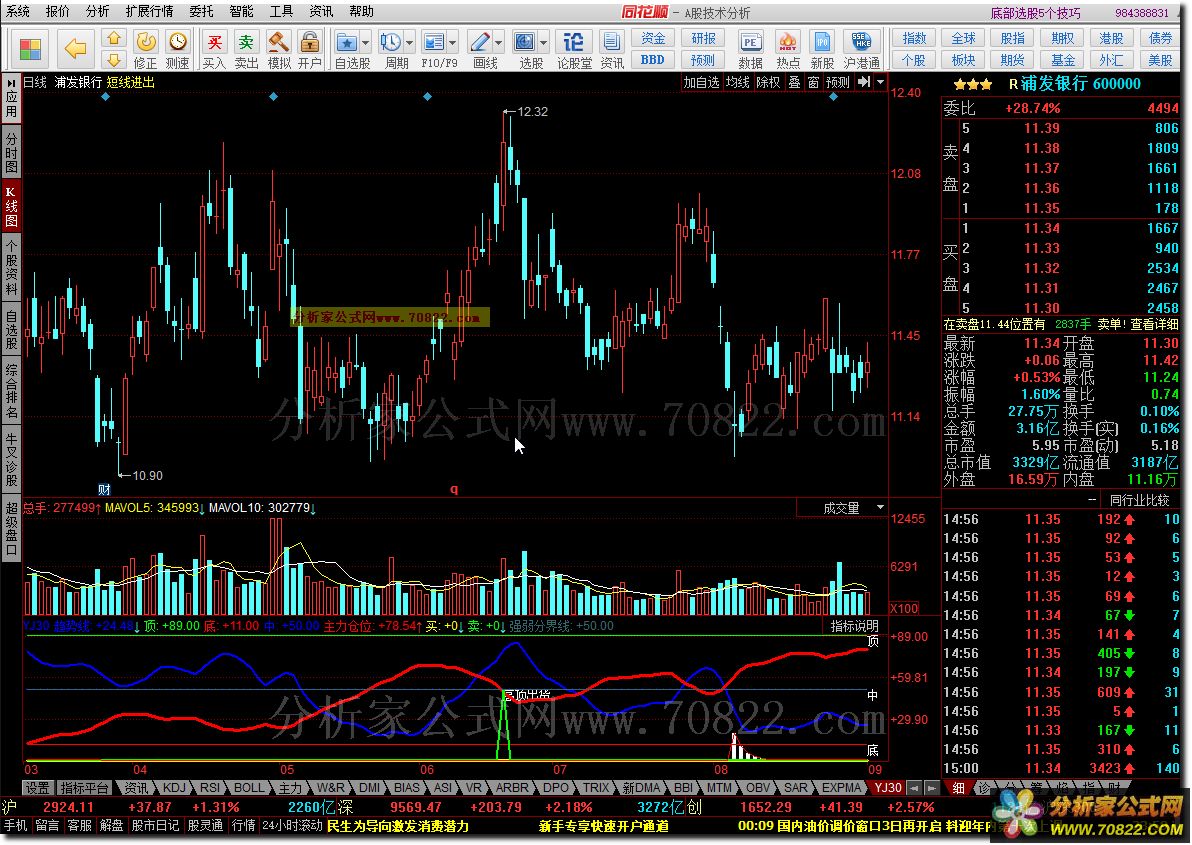Viewport: 1192px width, 845px height.
Task: Toggle 除权 ex-rights adjustment
Action: [769, 82]
